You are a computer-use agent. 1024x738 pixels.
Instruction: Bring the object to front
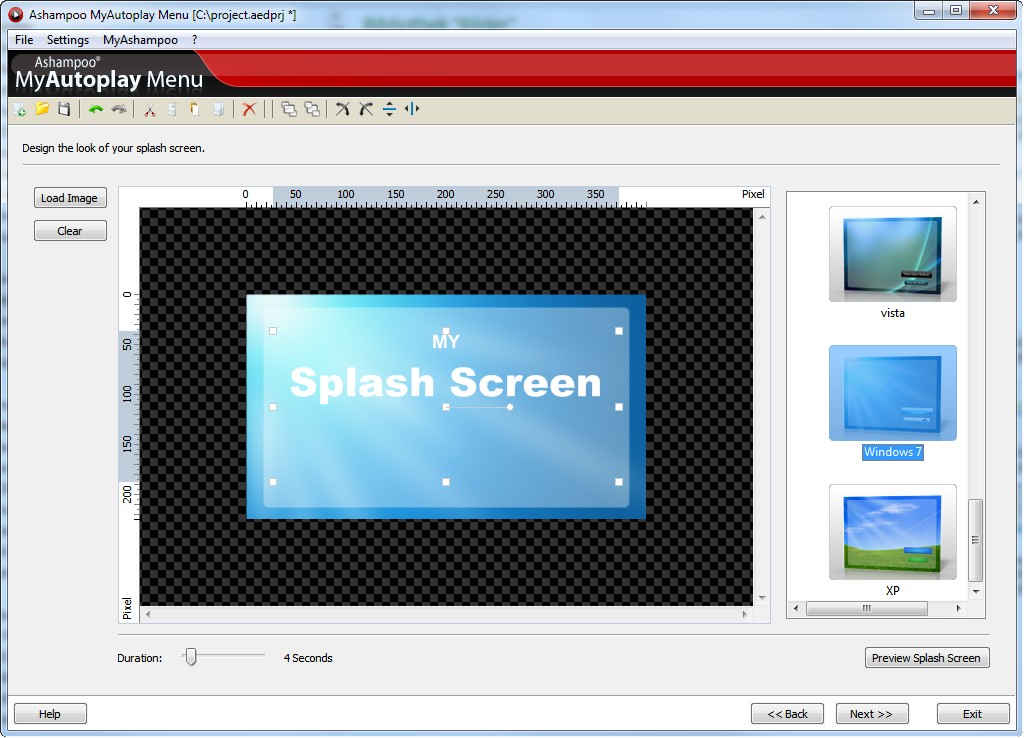[289, 109]
